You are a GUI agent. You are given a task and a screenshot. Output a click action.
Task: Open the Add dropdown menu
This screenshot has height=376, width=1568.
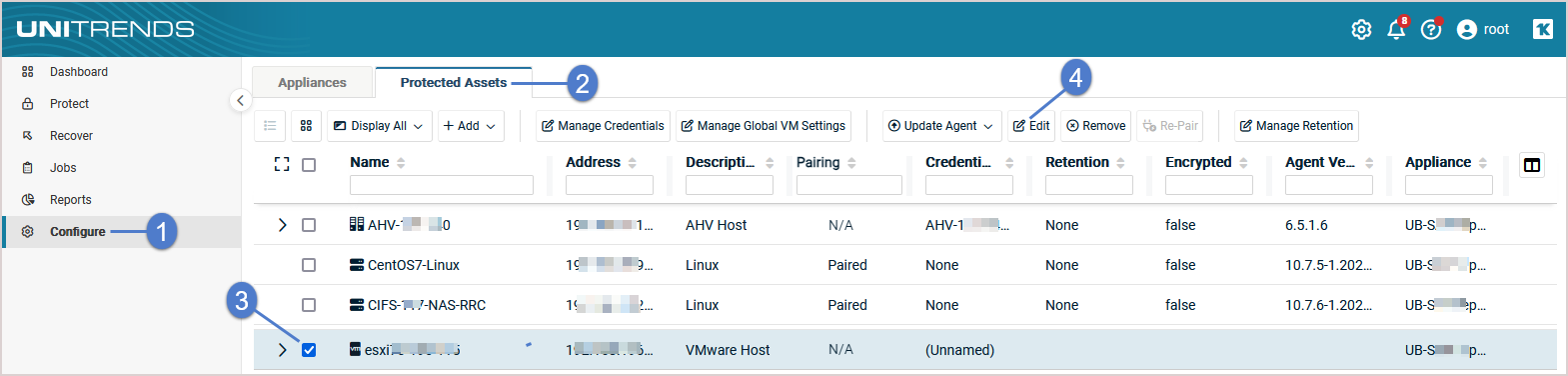point(470,126)
